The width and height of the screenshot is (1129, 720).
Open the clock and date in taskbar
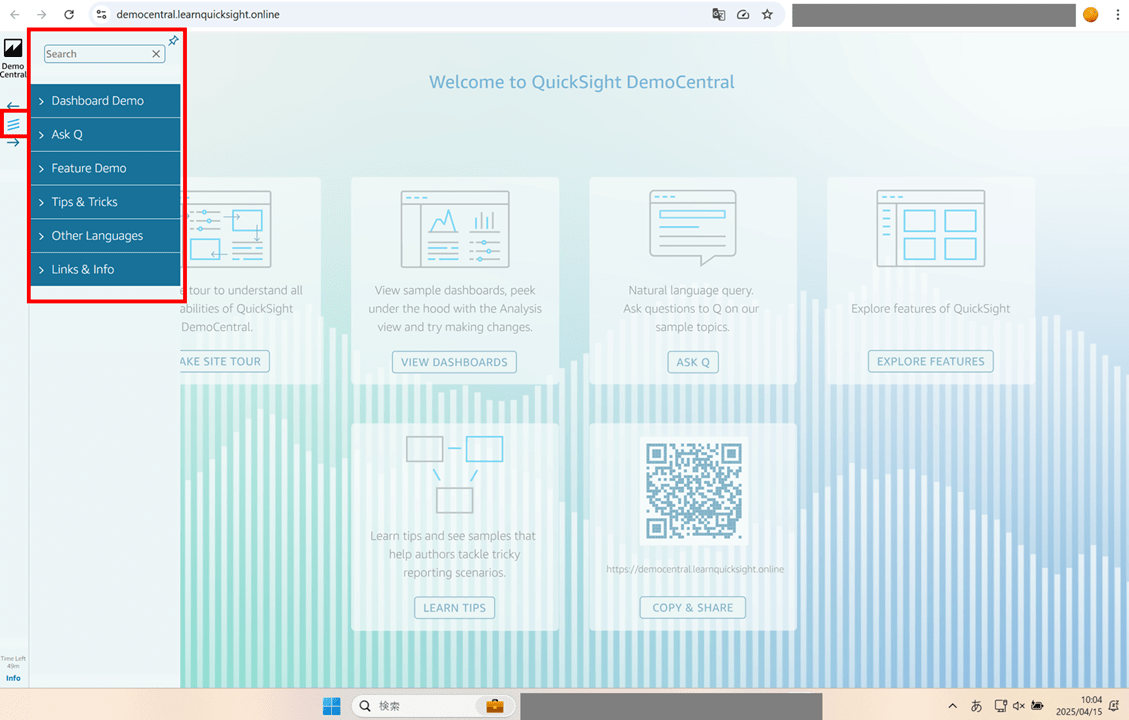[1079, 706]
